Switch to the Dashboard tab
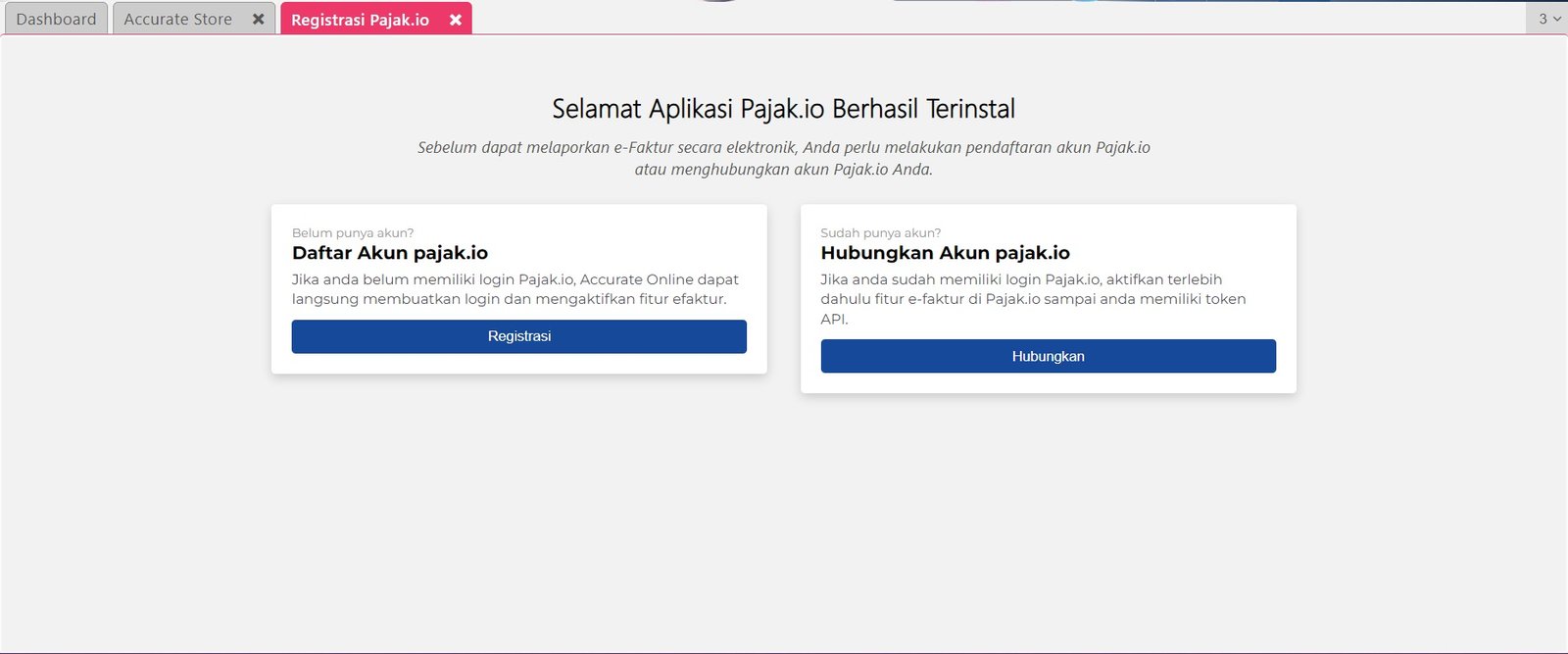The width and height of the screenshot is (1568, 654). (x=56, y=20)
